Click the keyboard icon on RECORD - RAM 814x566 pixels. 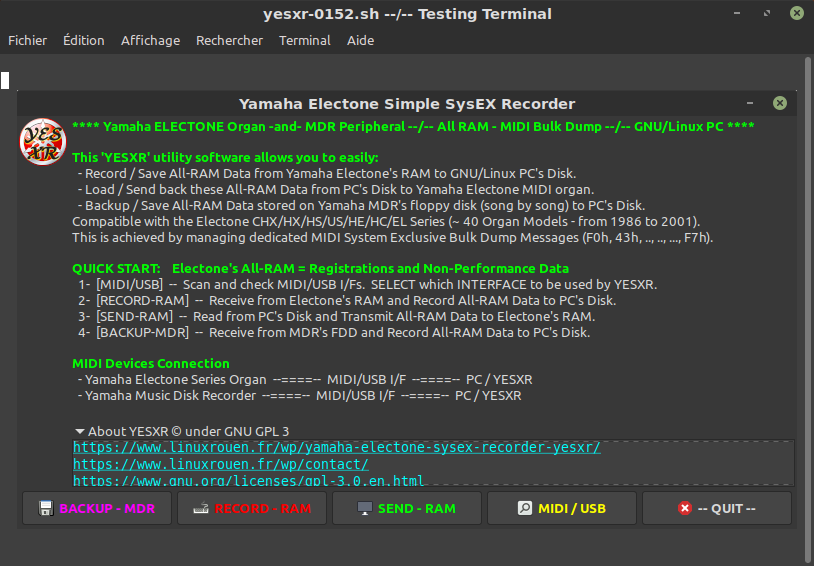pos(201,508)
